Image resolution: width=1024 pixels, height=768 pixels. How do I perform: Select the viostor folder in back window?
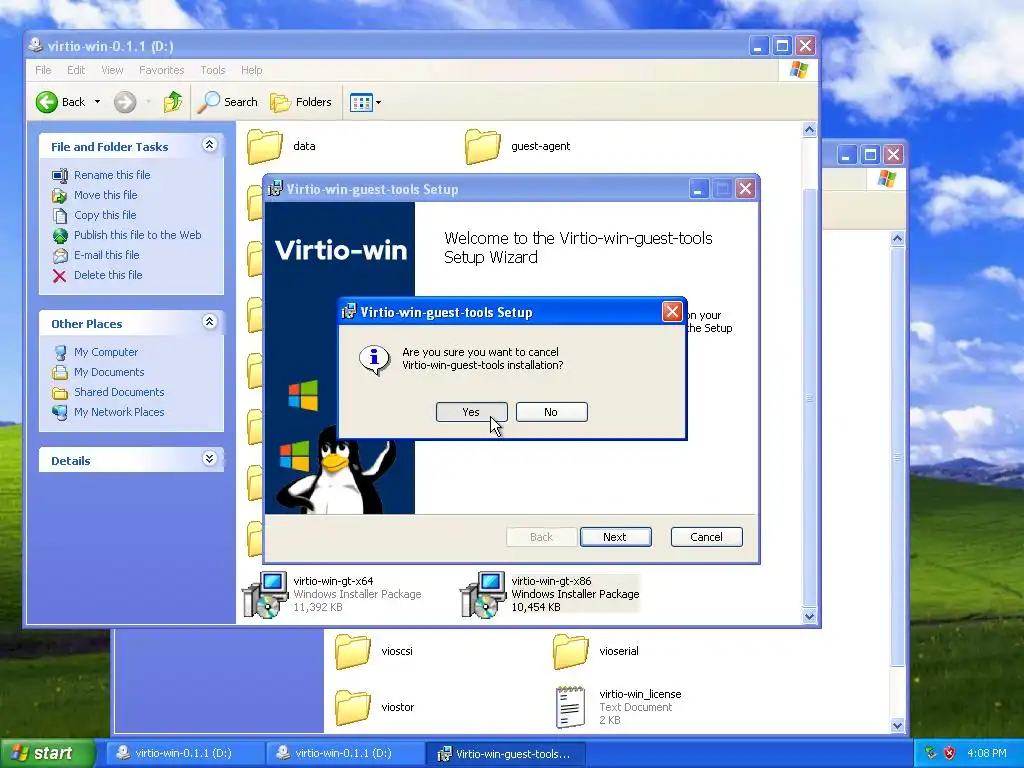pyautogui.click(x=353, y=707)
